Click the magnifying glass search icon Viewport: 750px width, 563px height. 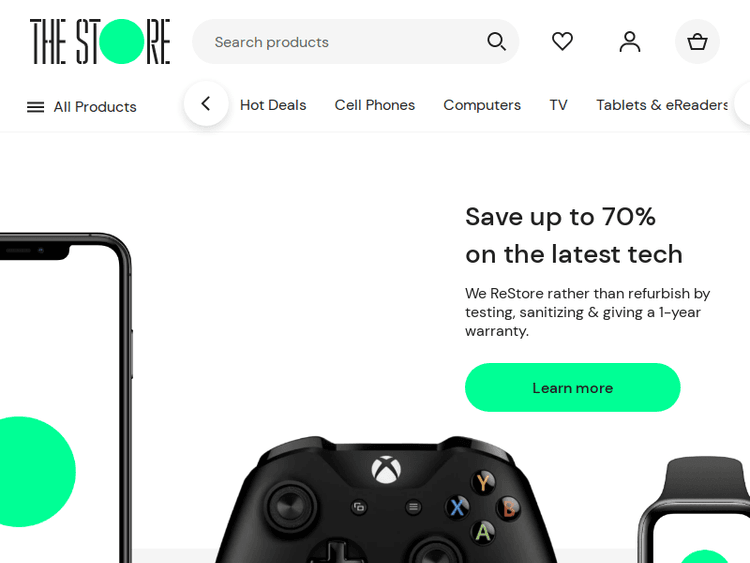(x=496, y=42)
